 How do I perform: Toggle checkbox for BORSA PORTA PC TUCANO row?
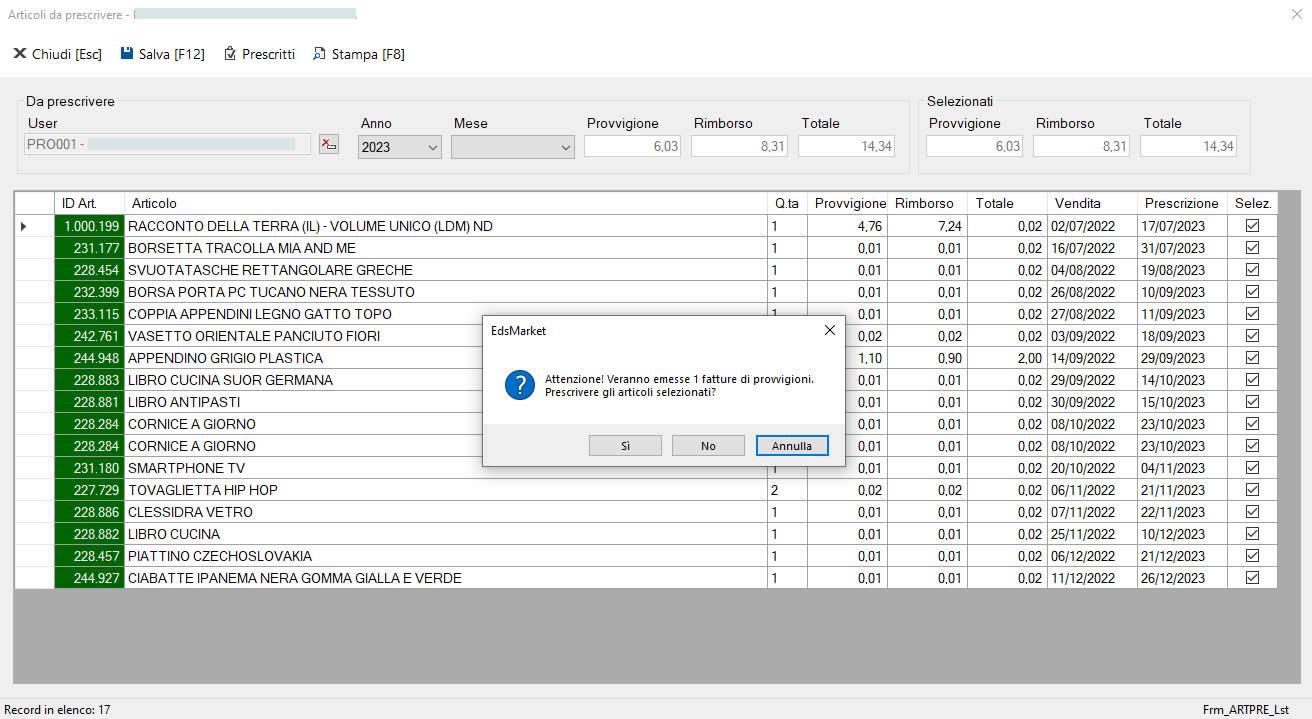pos(1252,292)
